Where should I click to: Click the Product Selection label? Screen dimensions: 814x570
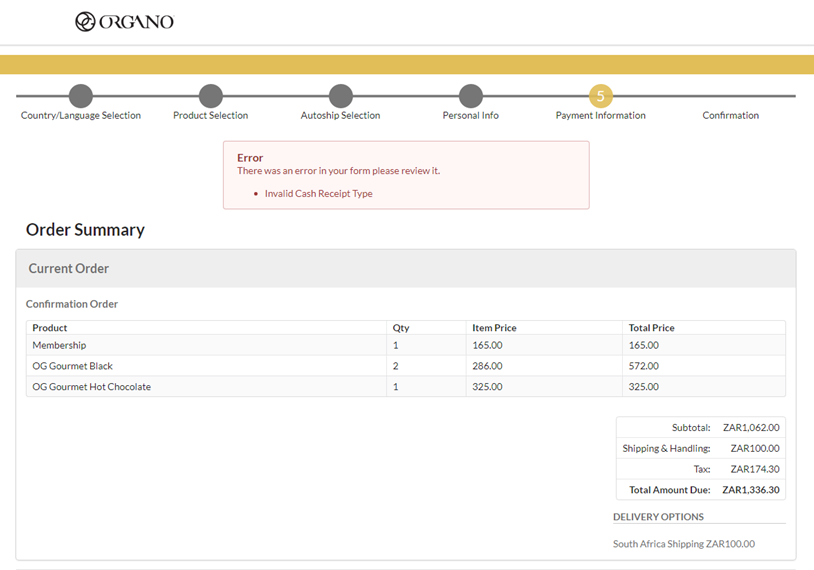click(x=211, y=115)
